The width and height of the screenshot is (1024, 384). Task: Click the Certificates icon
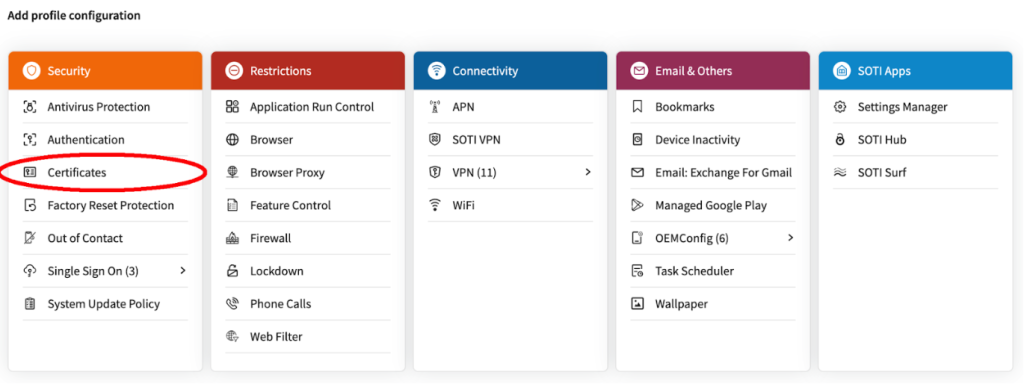[x=29, y=172]
